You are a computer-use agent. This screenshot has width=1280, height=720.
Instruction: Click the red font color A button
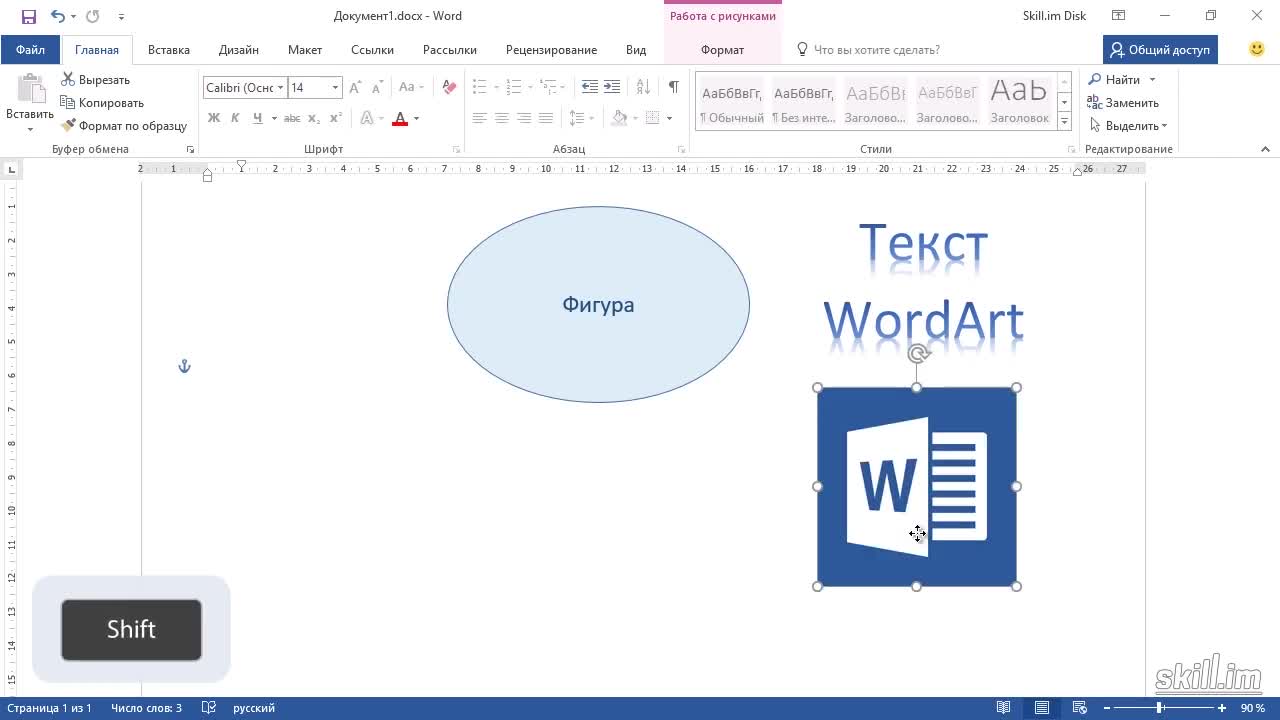coord(400,118)
